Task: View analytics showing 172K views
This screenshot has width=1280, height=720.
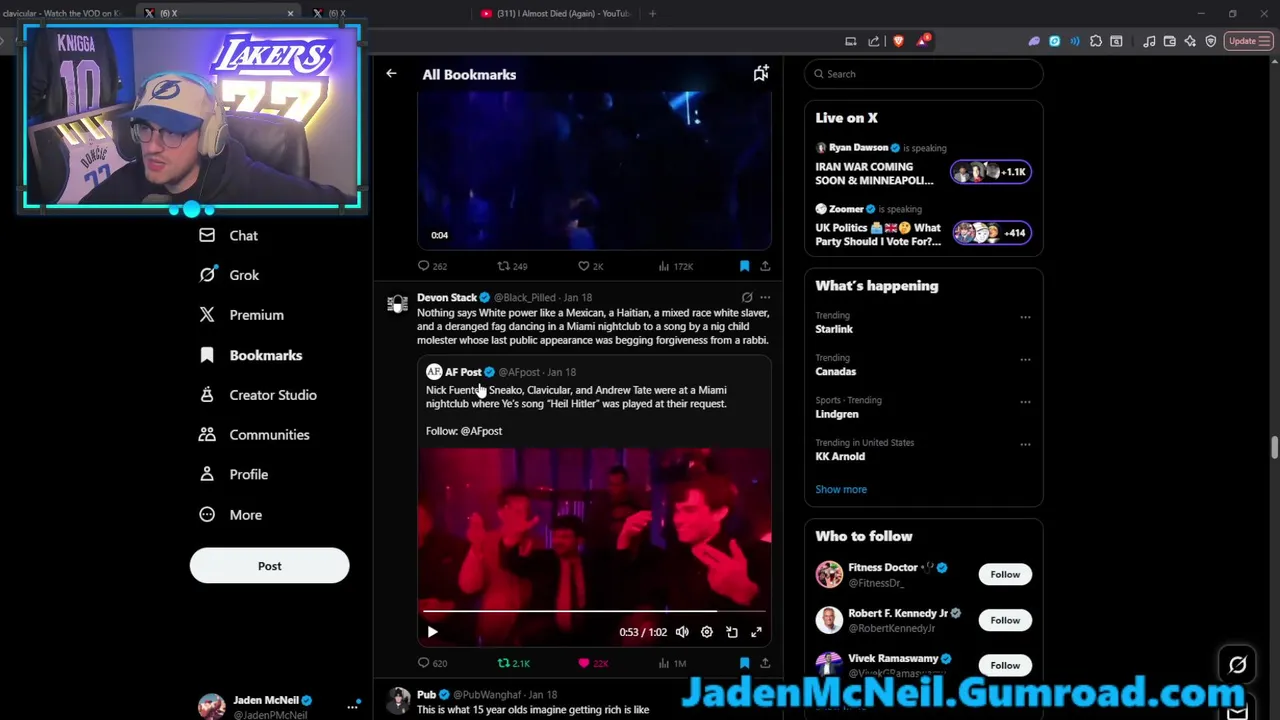Action: (x=675, y=266)
